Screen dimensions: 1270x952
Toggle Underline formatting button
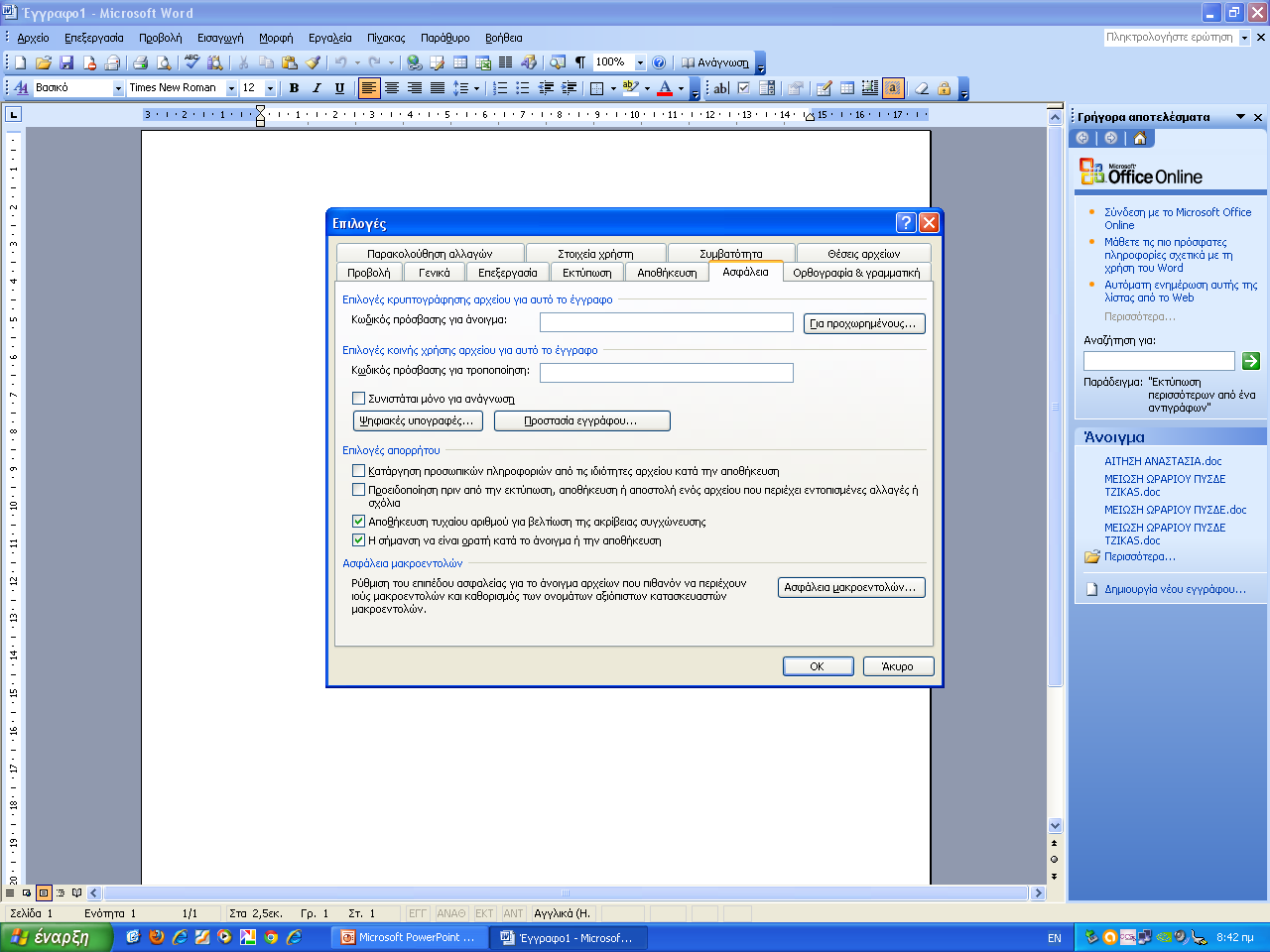click(339, 88)
